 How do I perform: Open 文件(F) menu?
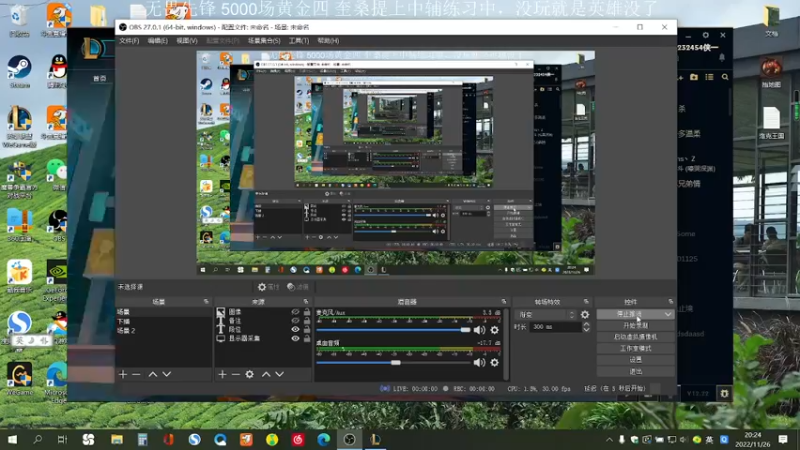pos(129,41)
